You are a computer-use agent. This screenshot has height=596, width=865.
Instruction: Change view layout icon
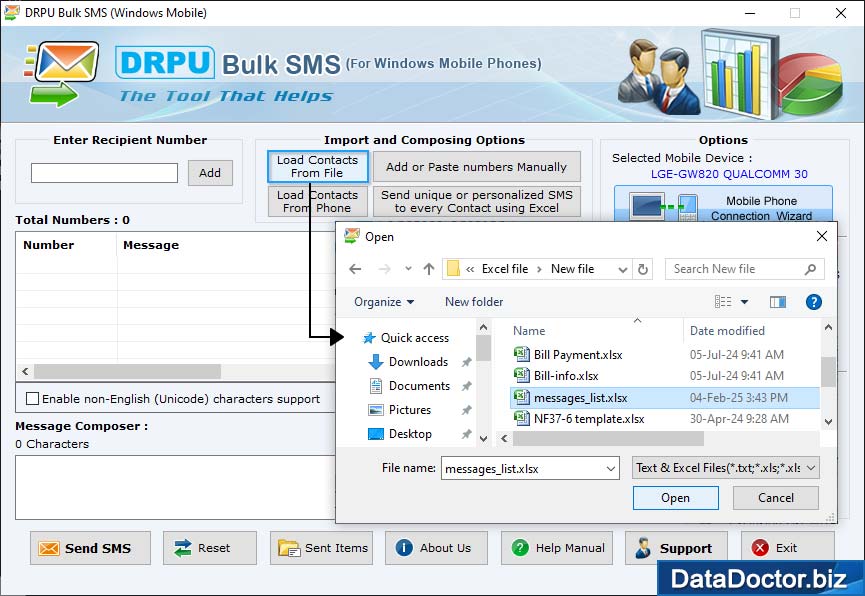723,301
